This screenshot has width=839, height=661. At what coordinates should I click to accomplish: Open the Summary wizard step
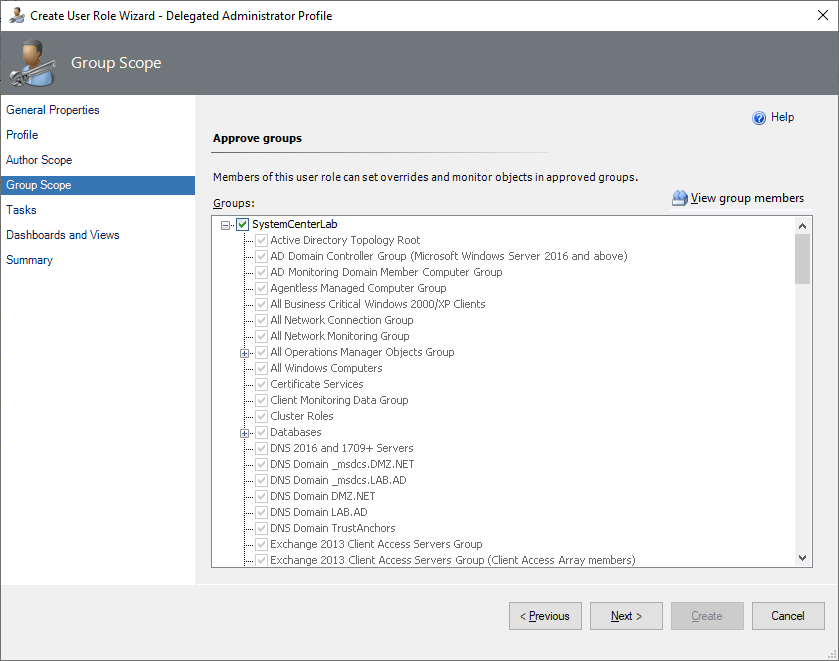coord(29,260)
